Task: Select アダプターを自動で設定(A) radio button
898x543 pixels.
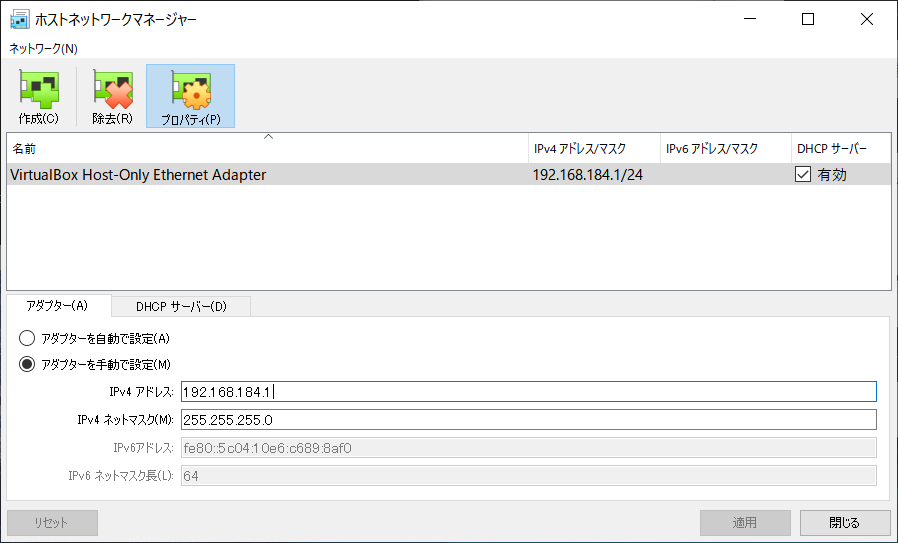Action: click(27, 339)
